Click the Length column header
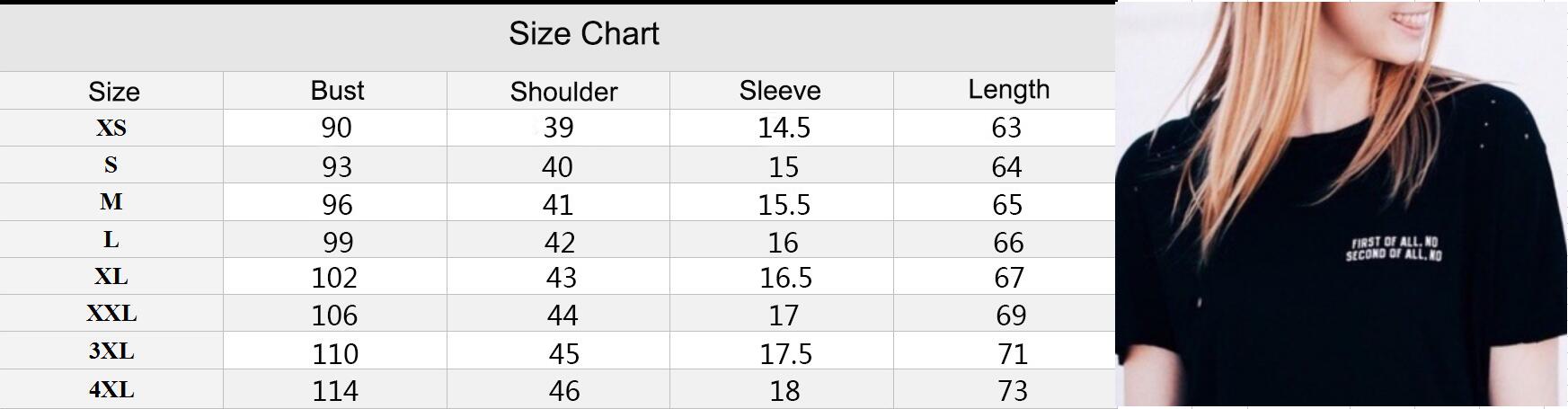 point(1008,89)
